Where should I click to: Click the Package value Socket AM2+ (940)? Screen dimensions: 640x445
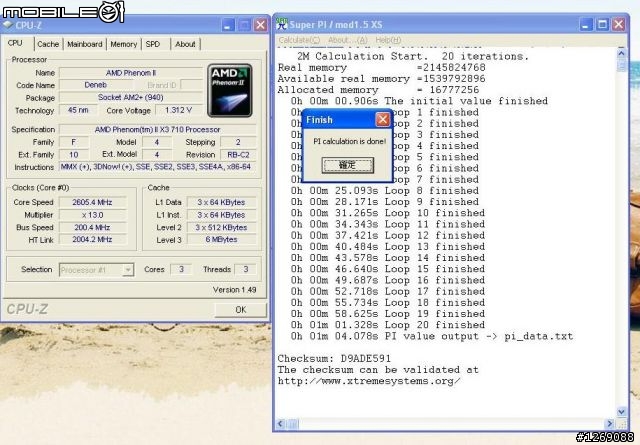(131, 98)
